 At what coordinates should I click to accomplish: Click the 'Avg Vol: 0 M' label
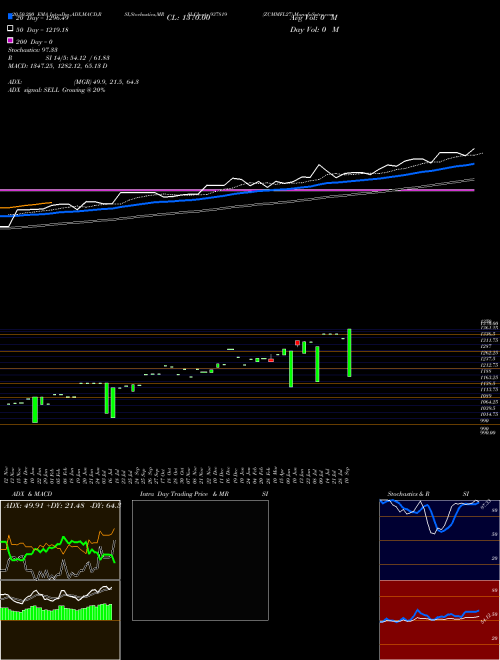(314, 18)
